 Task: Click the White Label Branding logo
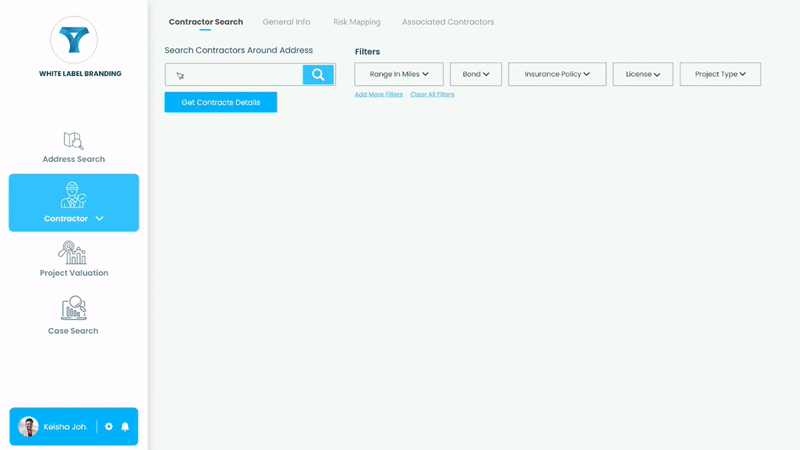[74, 40]
